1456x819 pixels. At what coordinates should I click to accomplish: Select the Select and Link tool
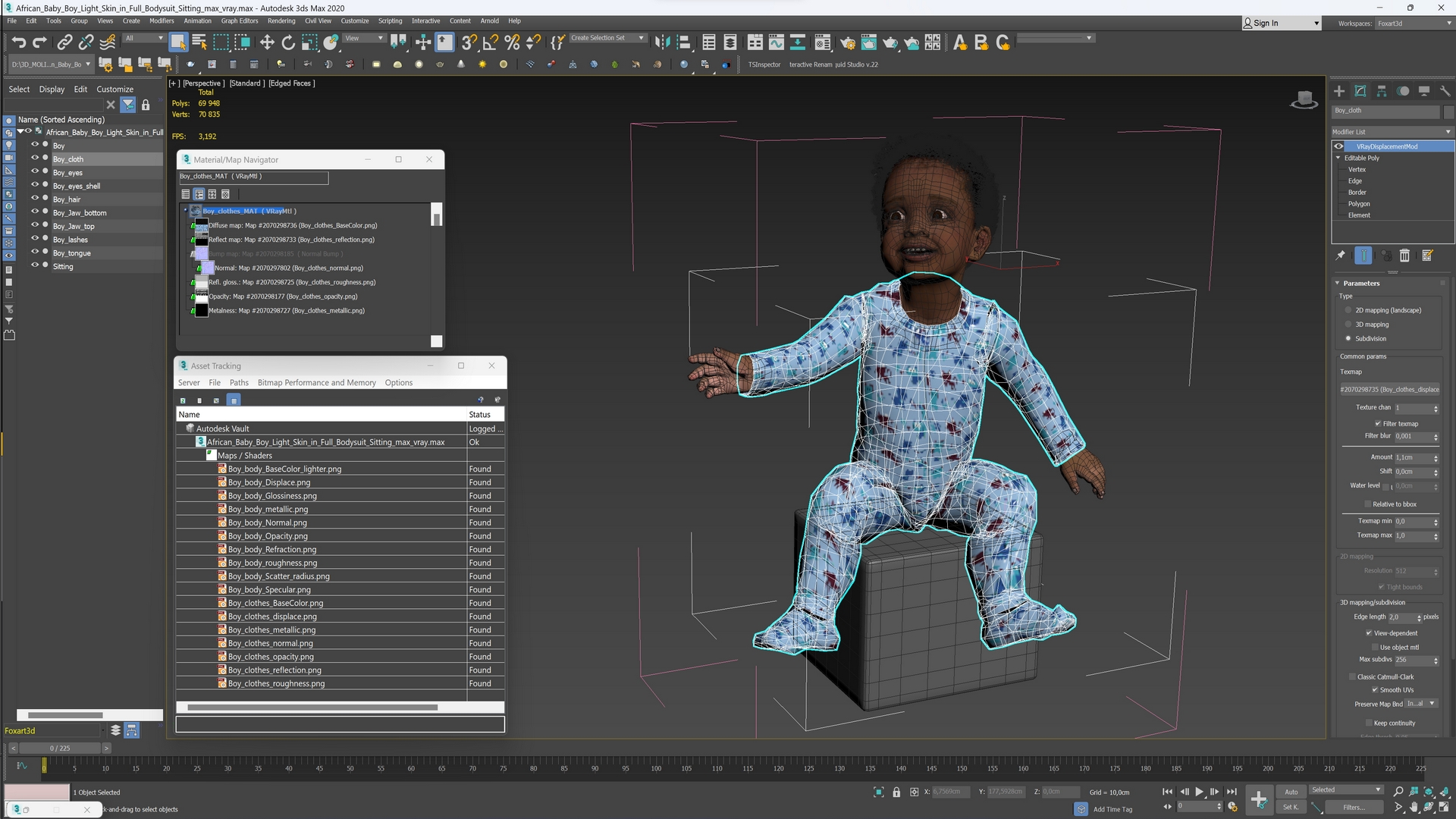point(65,42)
